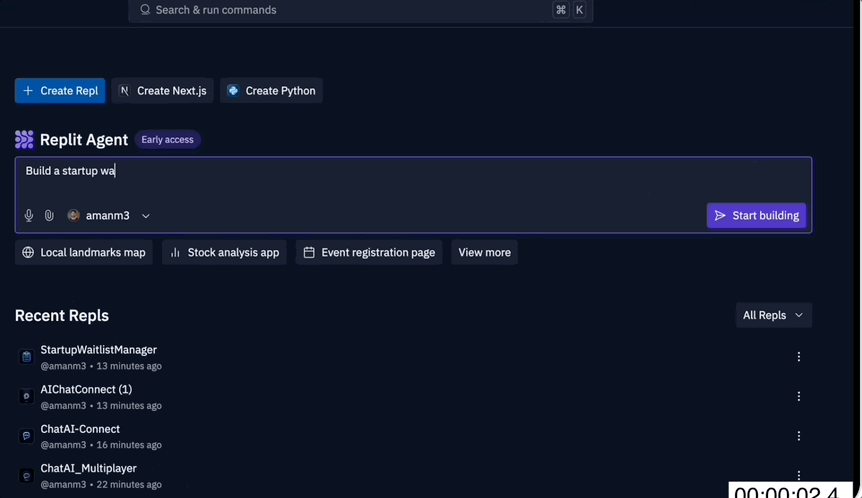
Task: Click the paperclip attach file icon
Action: [49, 215]
